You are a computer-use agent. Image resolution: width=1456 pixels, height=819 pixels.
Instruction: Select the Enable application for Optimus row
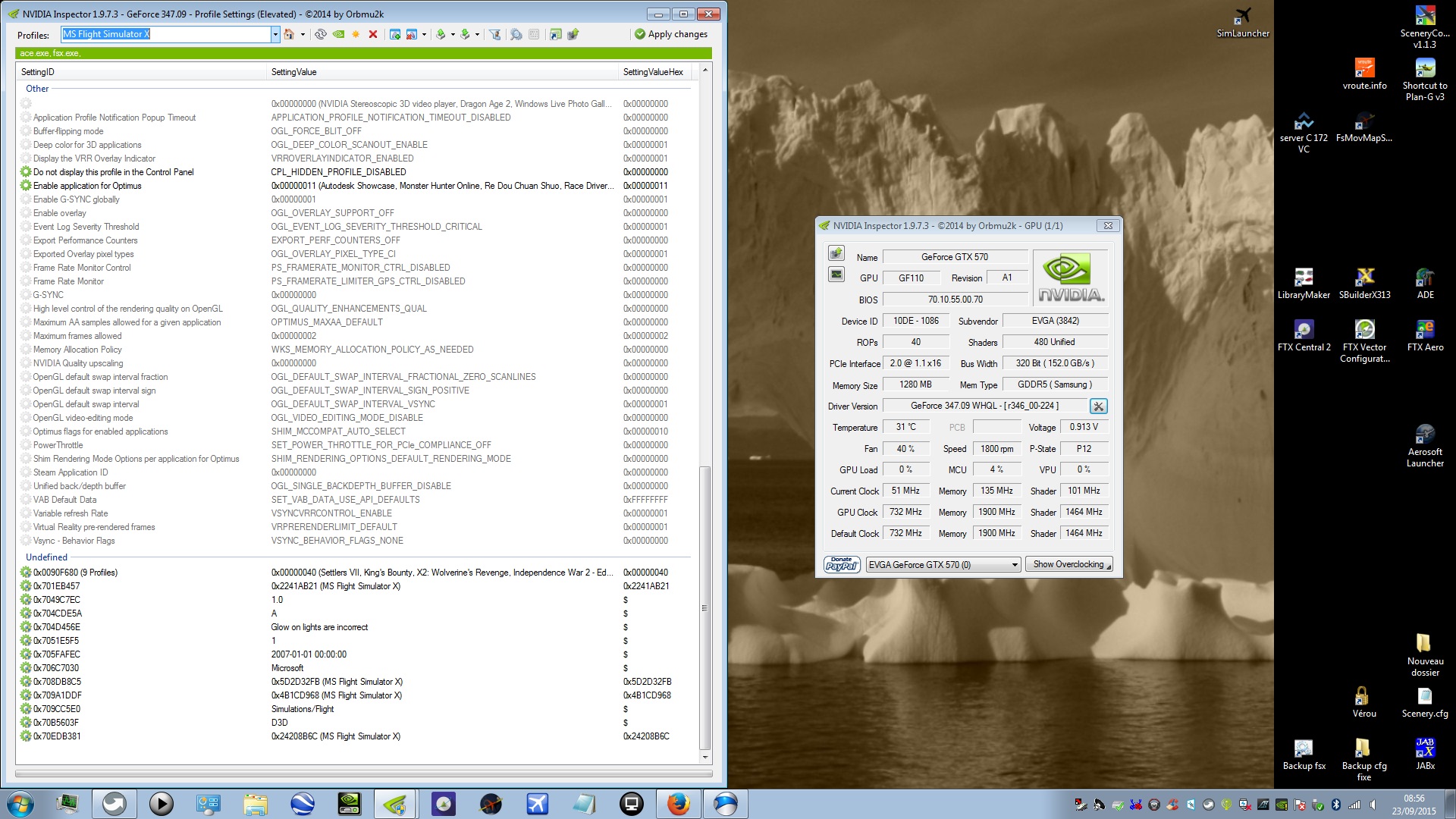coord(355,186)
